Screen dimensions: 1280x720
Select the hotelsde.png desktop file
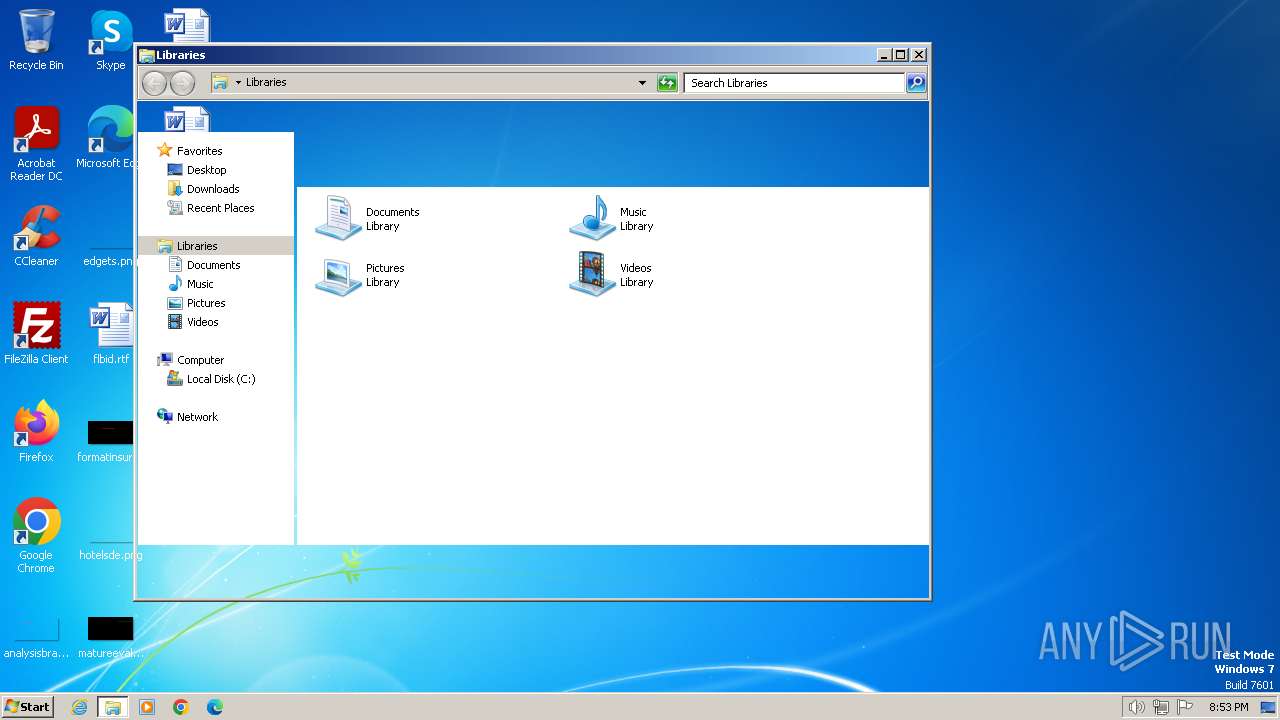point(110,555)
